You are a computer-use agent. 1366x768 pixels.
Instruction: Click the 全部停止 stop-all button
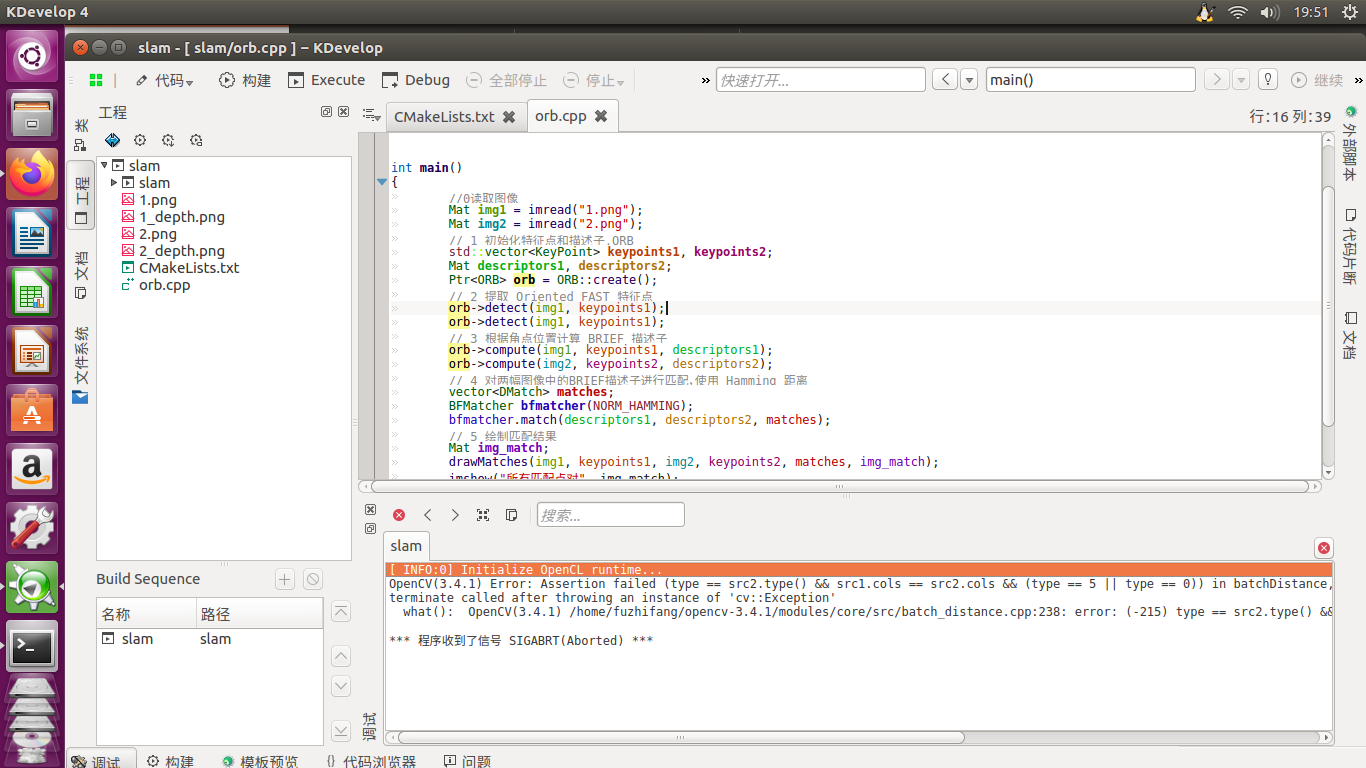click(x=506, y=80)
